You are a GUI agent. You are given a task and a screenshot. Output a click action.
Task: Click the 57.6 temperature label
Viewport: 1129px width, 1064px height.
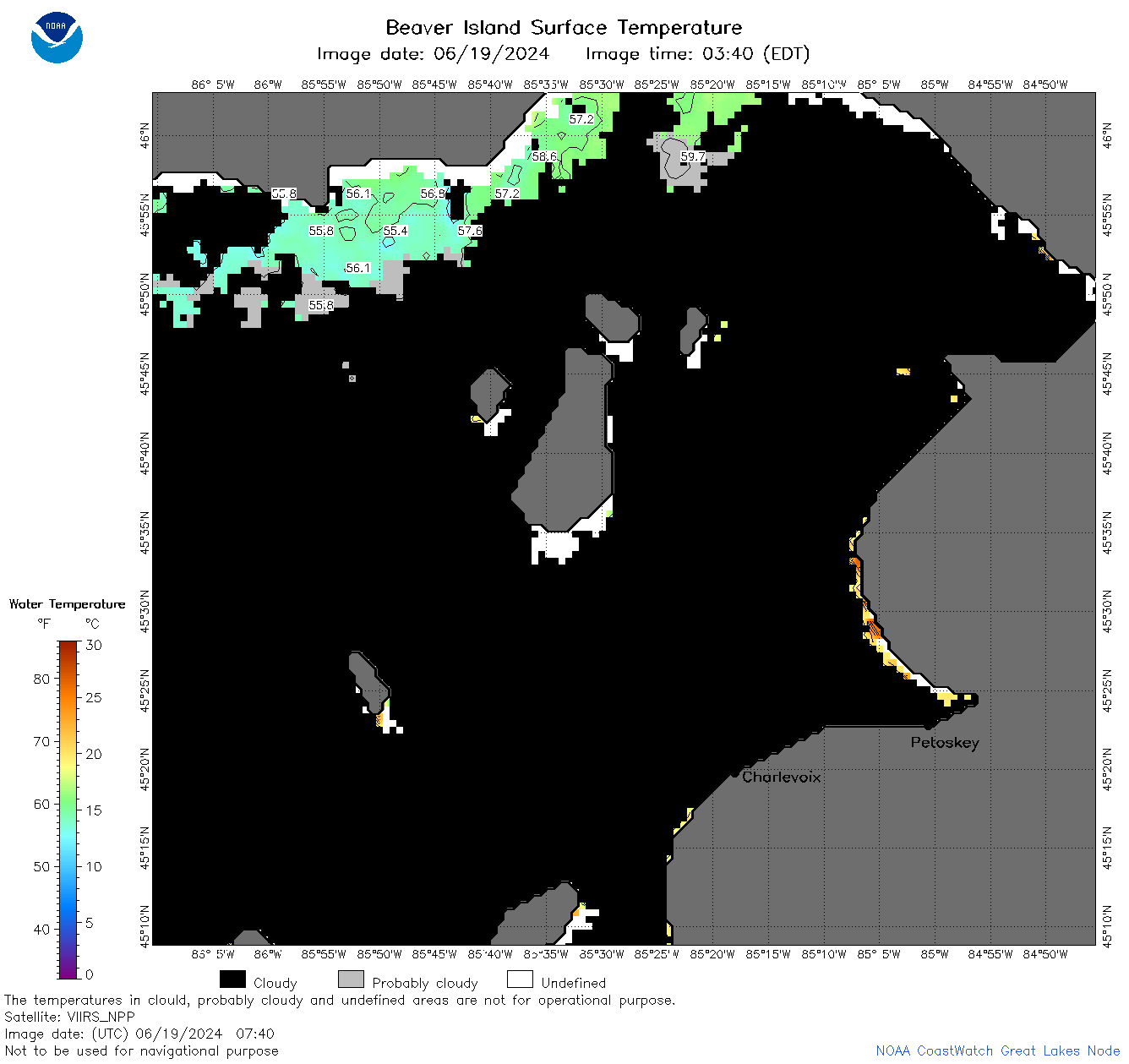pos(470,231)
